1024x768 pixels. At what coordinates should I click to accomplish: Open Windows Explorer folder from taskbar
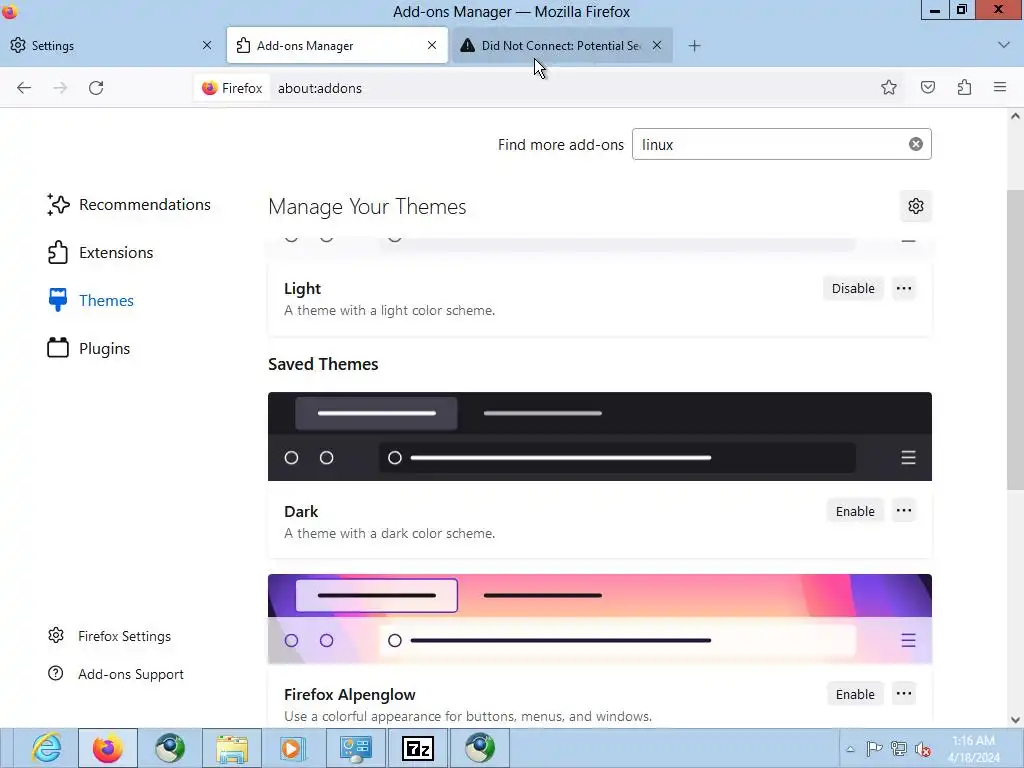232,748
